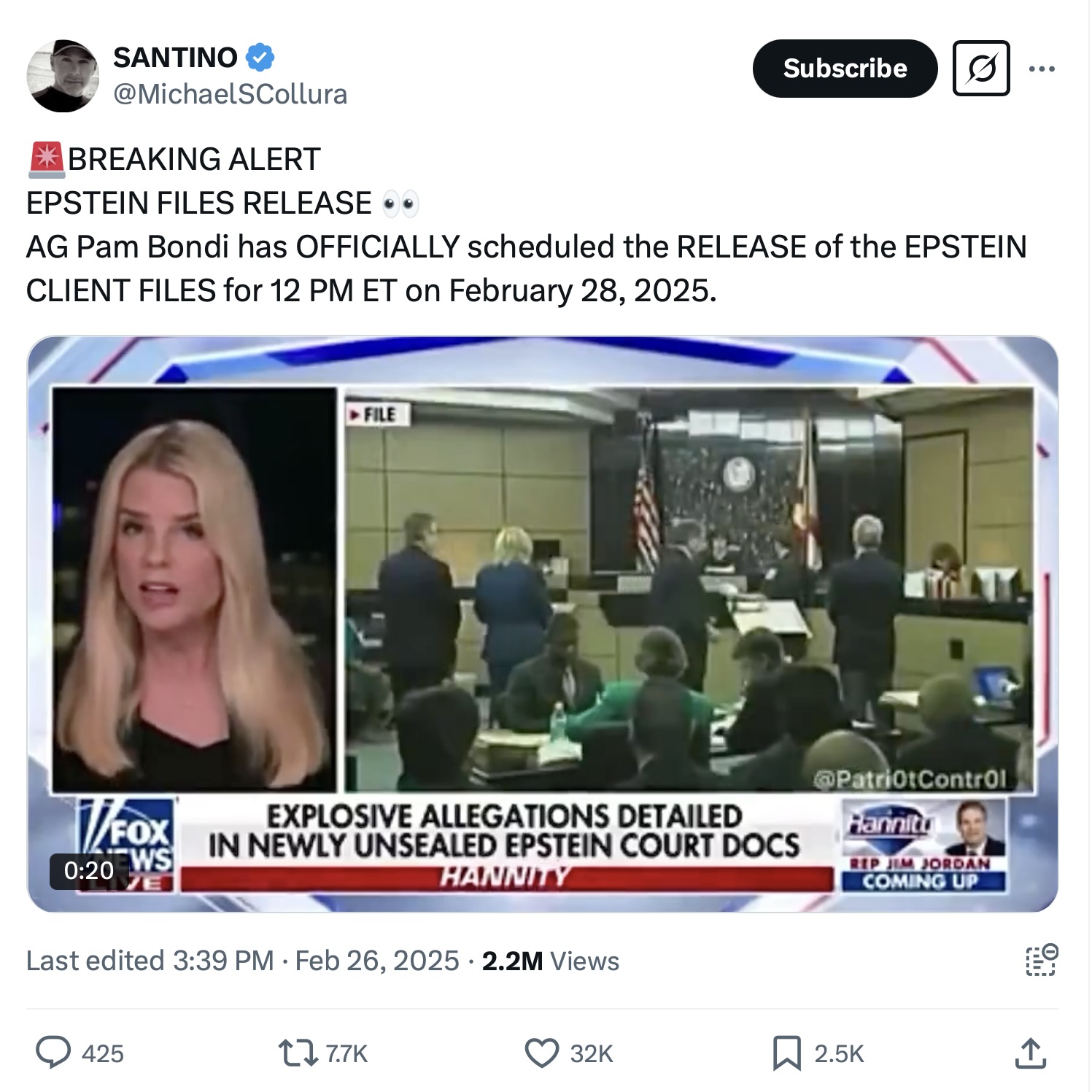Viewport: 1092px width, 1092px height.
Task: Open SANTINO's profile picture
Action: (x=63, y=76)
